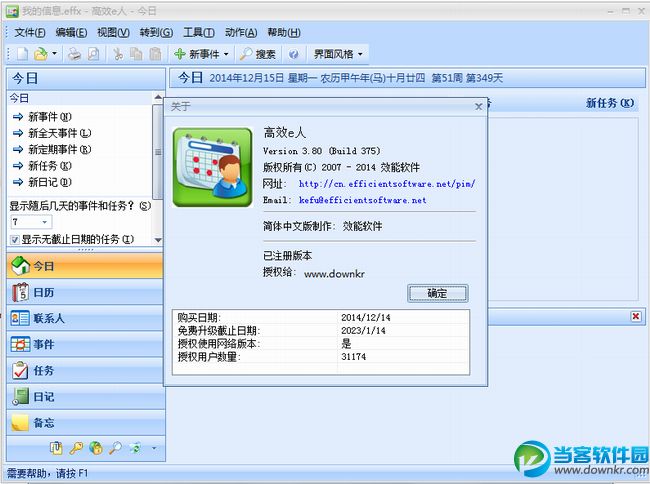The width and height of the screenshot is (650, 484).
Task: Click sidebar scrollbar up arrow
Action: tap(158, 97)
